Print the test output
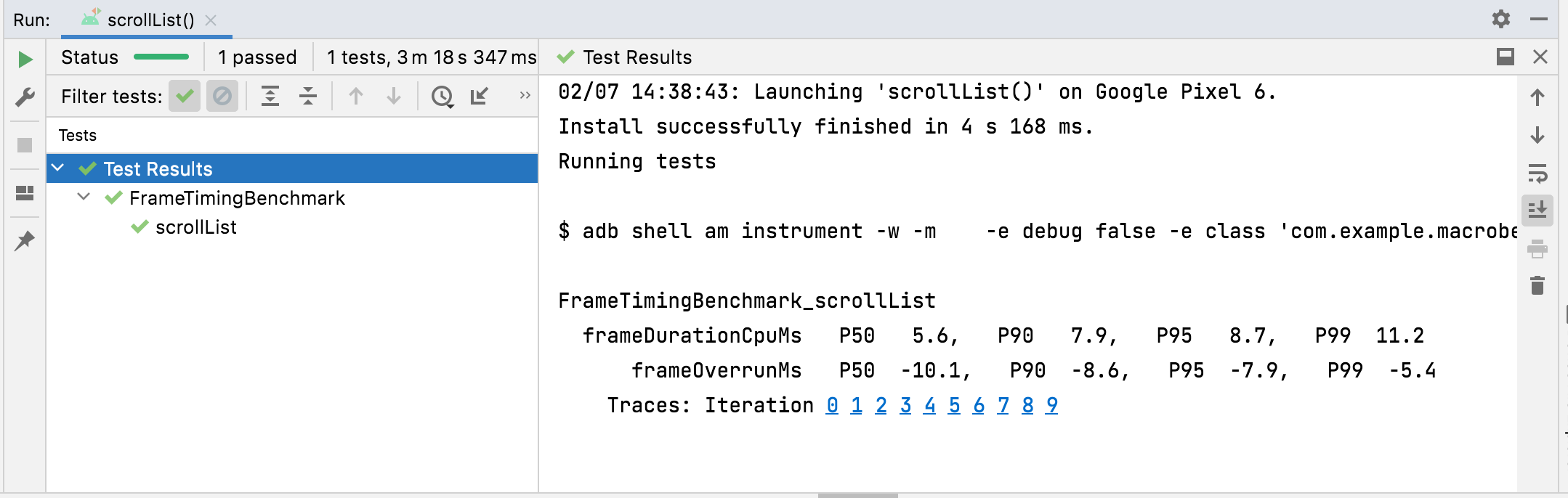Viewport: 1568px width, 498px height. 1538,248
